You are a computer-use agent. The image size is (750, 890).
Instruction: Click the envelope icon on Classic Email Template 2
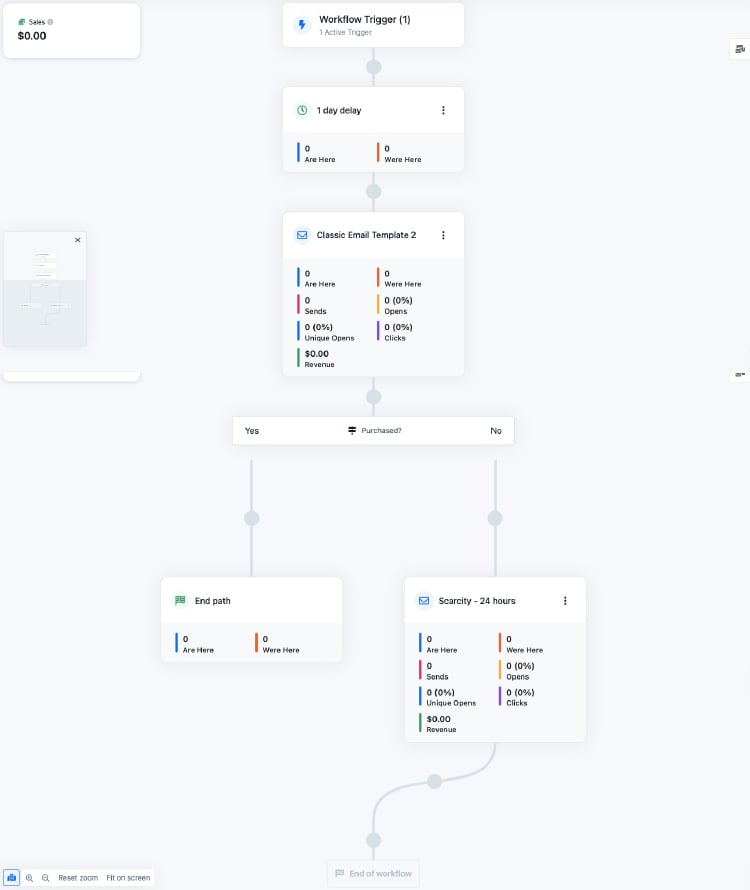[302, 235]
